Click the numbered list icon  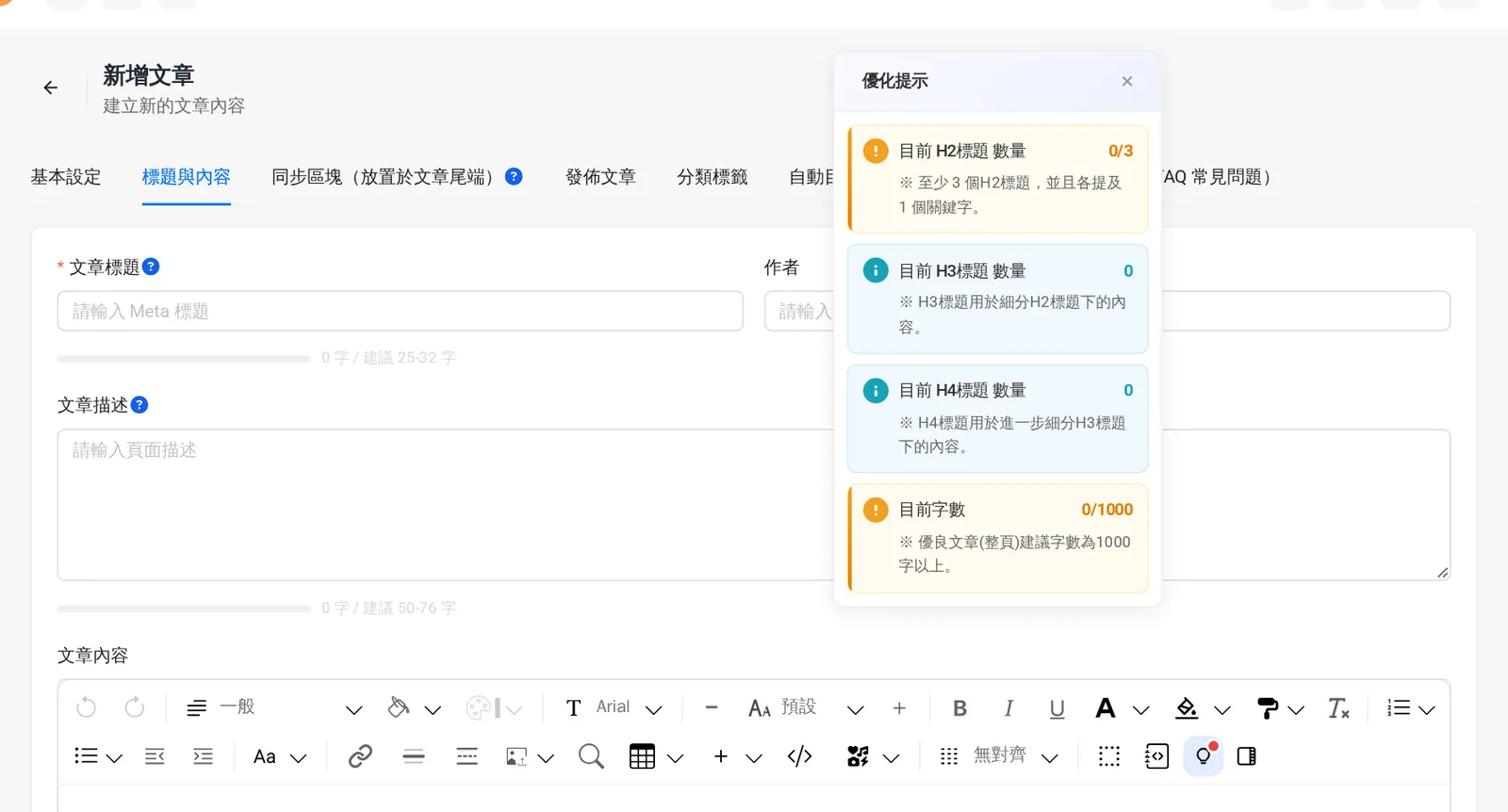coord(1399,708)
